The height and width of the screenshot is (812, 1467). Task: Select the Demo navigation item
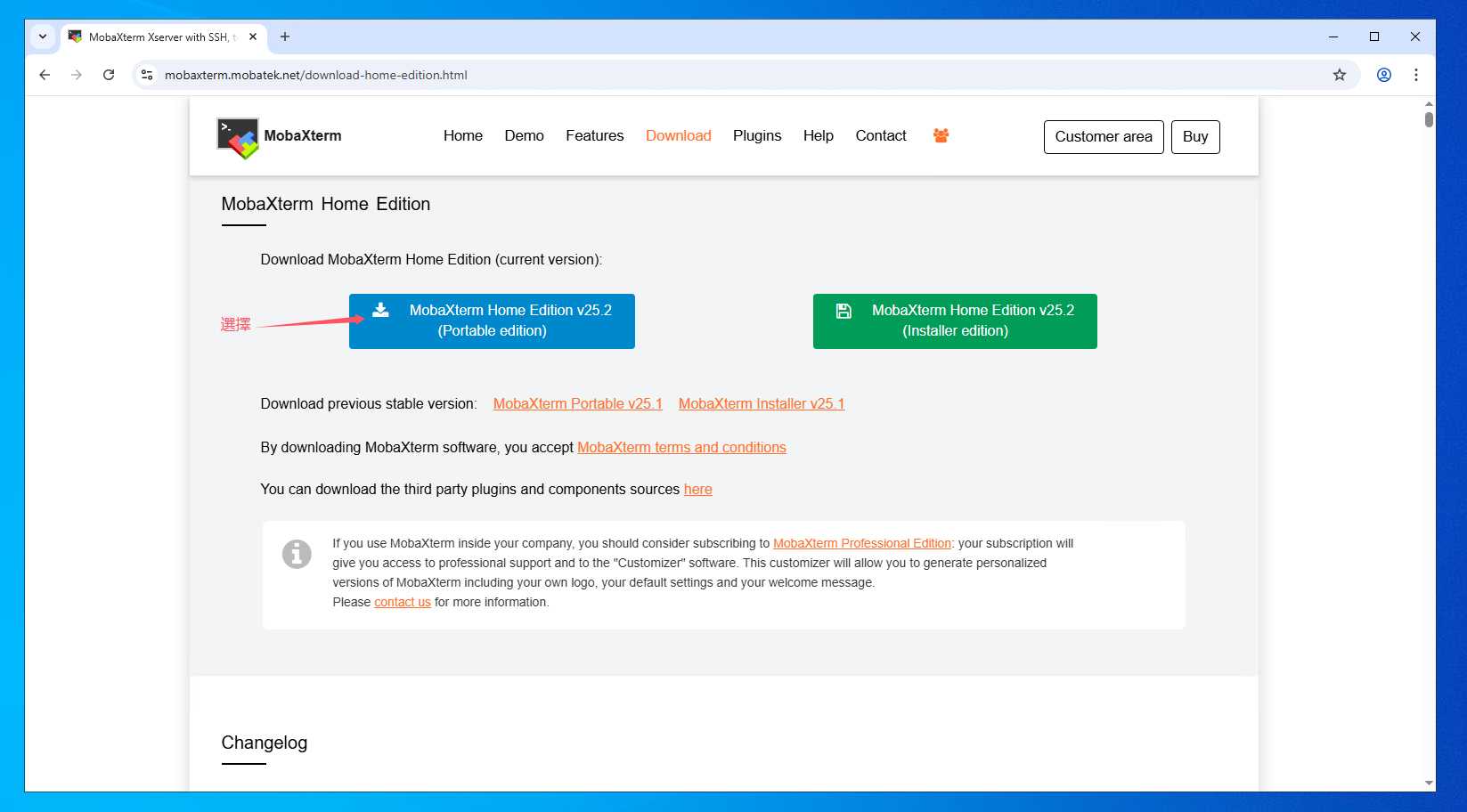pos(524,135)
